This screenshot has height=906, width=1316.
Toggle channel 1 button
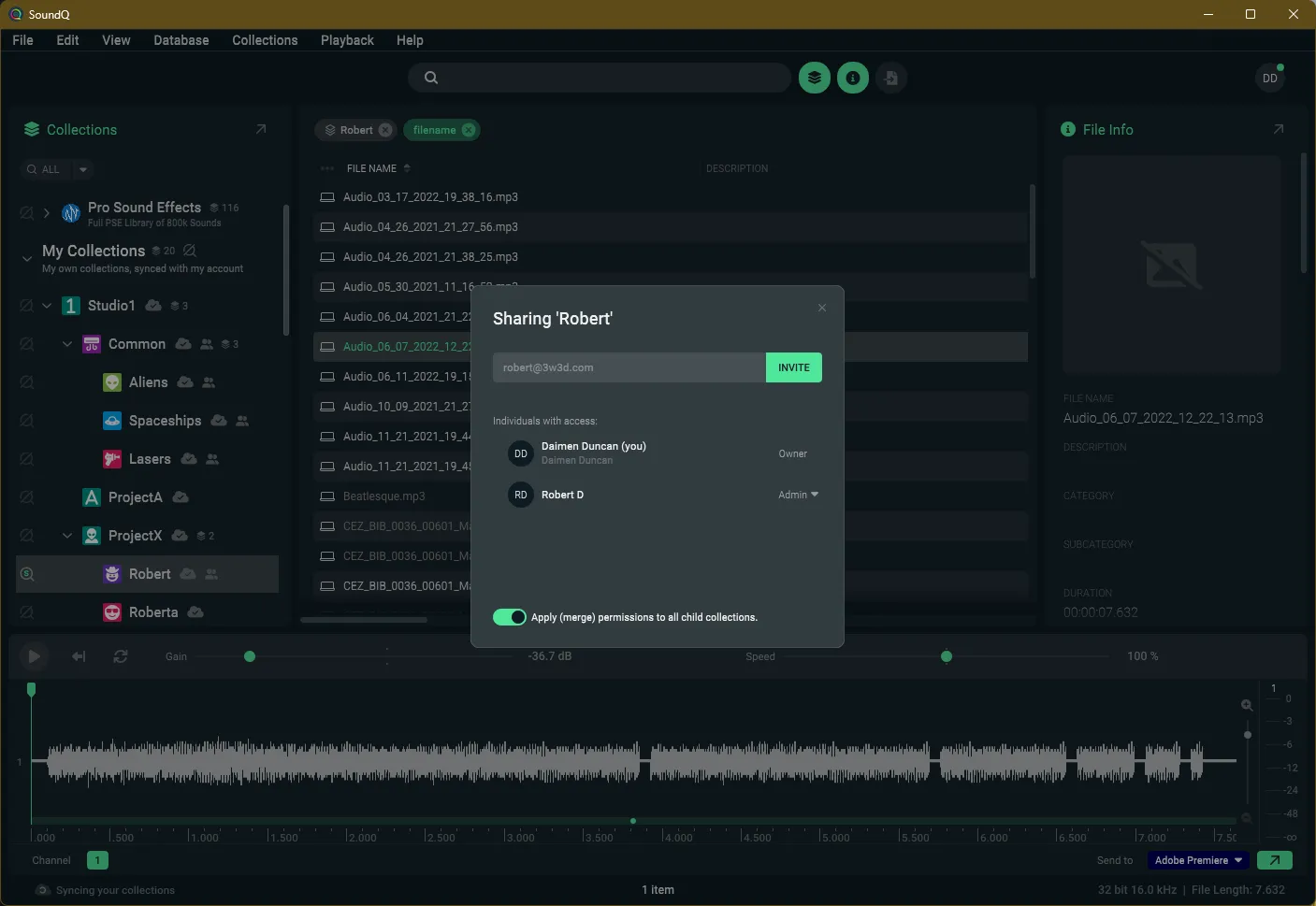coord(97,860)
